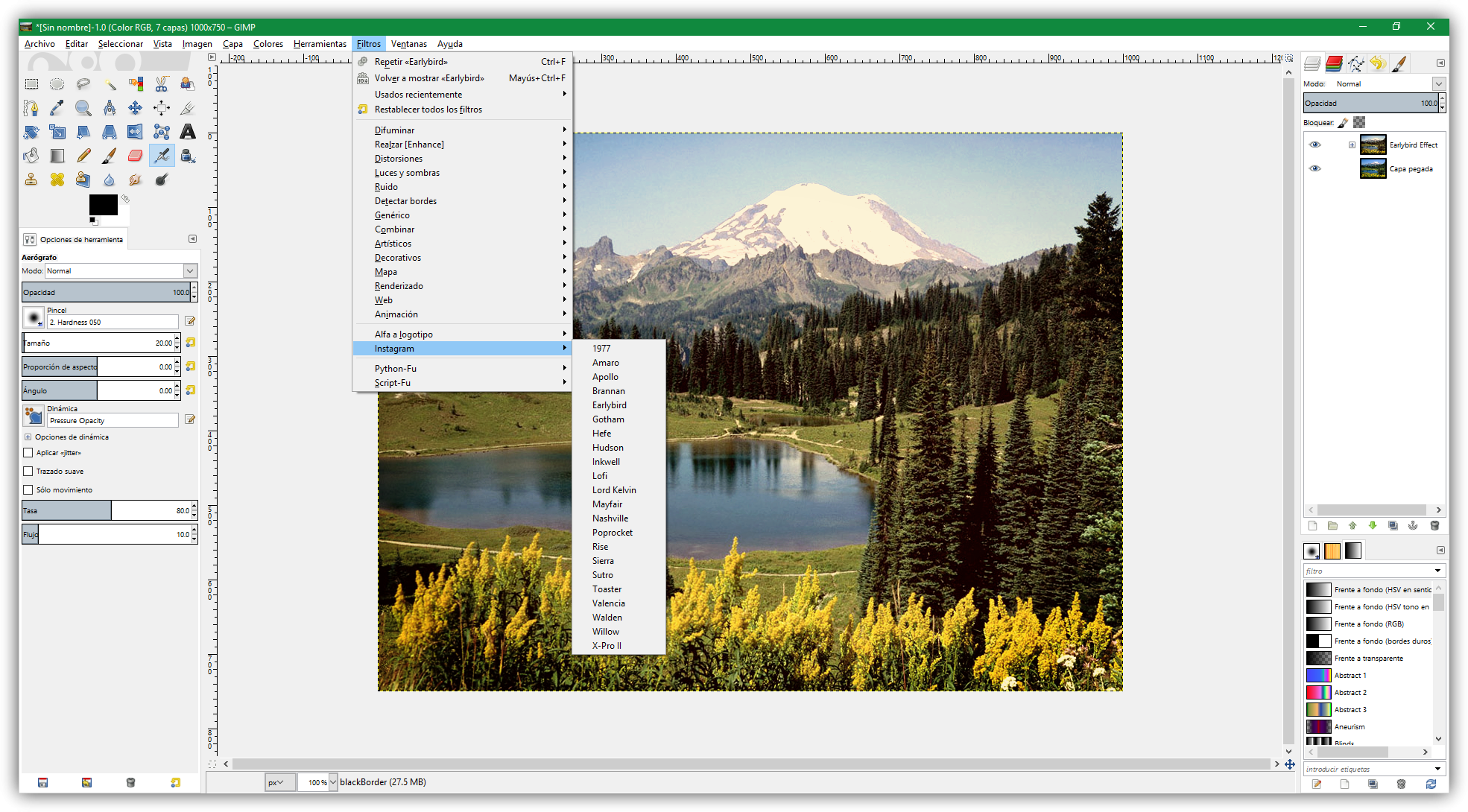Click the black foreground color swatch
Image resolution: width=1468 pixels, height=812 pixels.
[103, 205]
